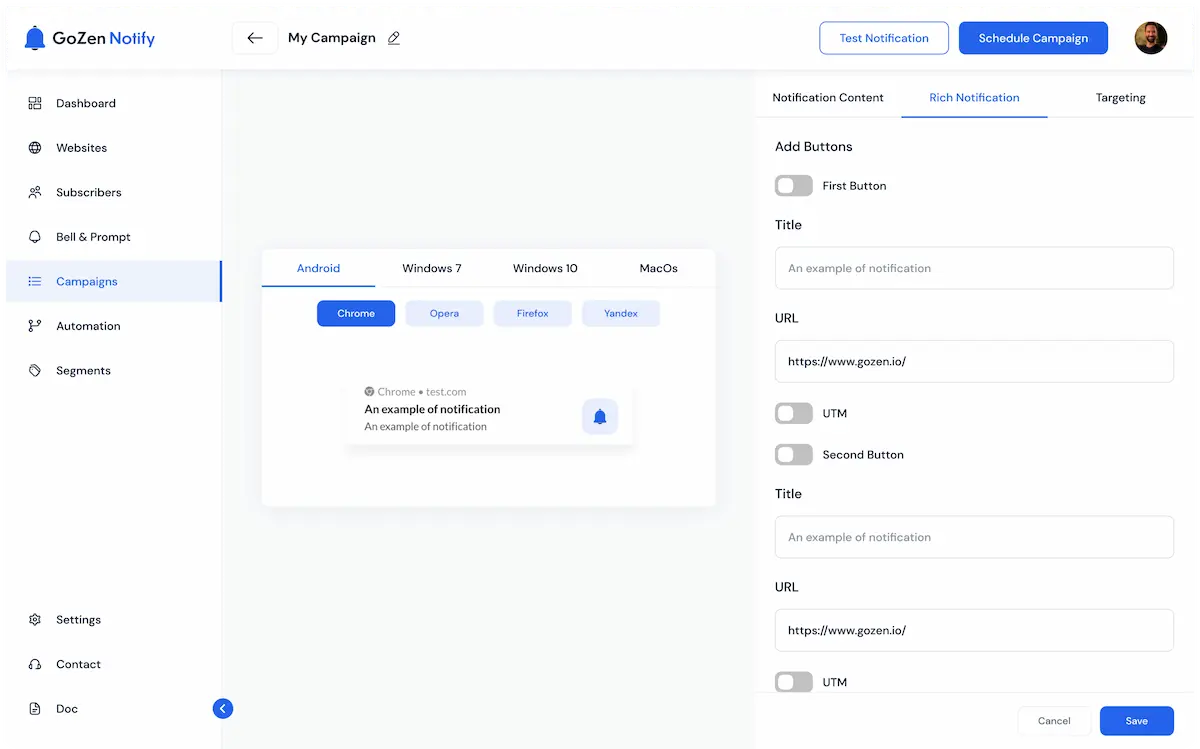1200x749 pixels.
Task: Enable the First Button toggle
Action: [x=793, y=186]
